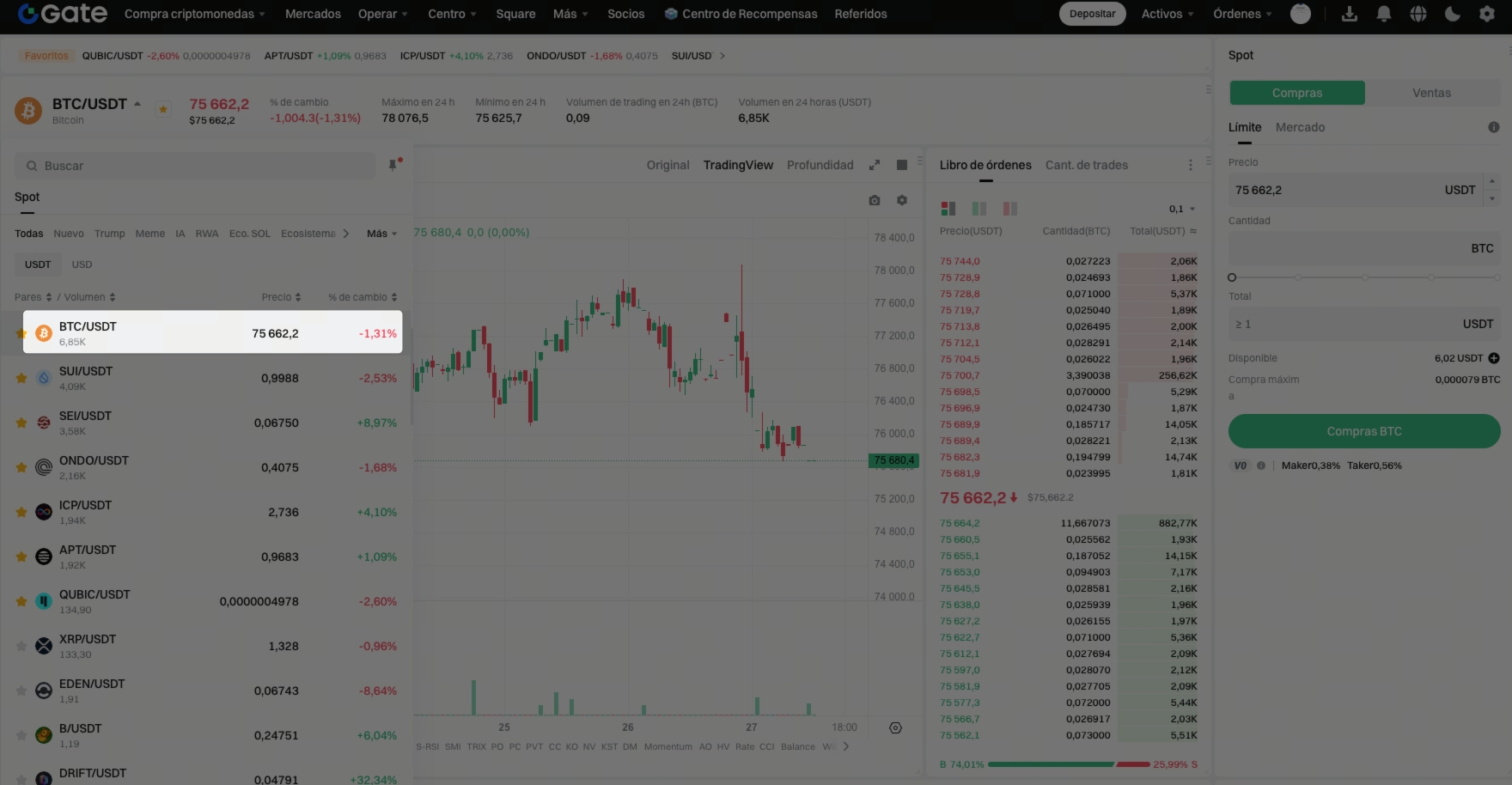
Task: Toggle favorite star for ICP/USDT row
Action: pyautogui.click(x=21, y=512)
